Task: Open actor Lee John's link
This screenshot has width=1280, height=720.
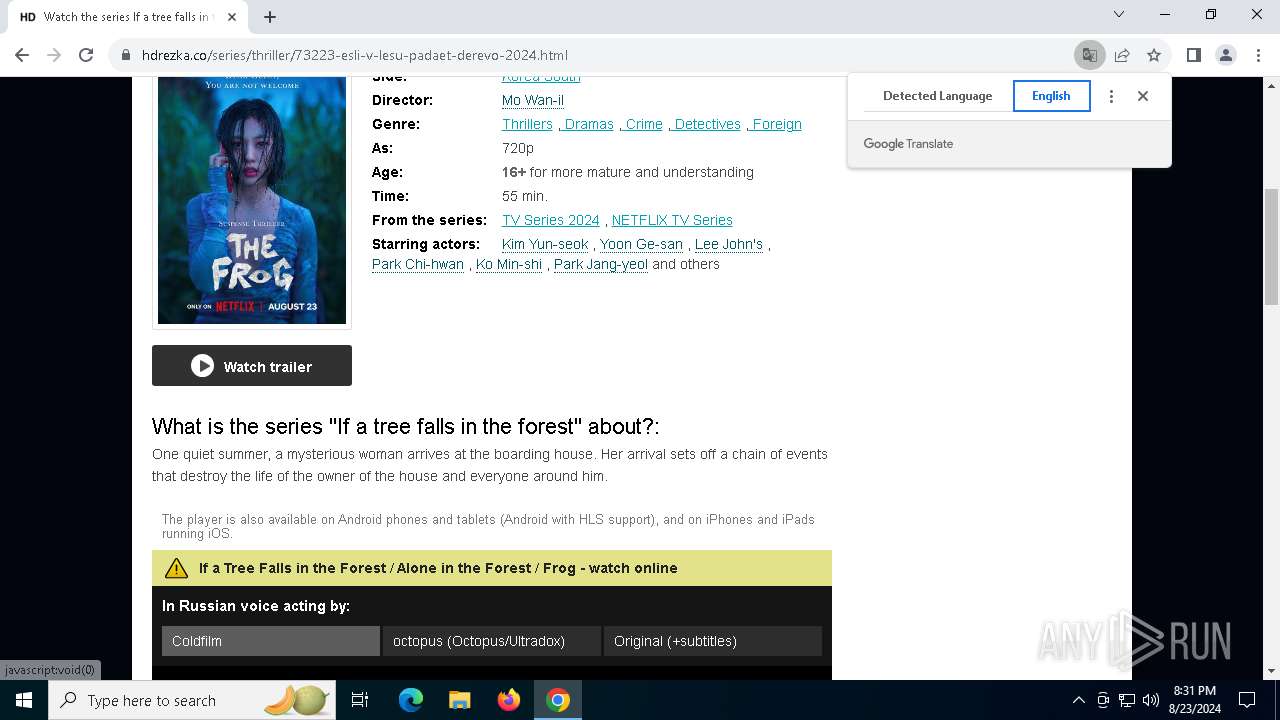Action: 729,244
